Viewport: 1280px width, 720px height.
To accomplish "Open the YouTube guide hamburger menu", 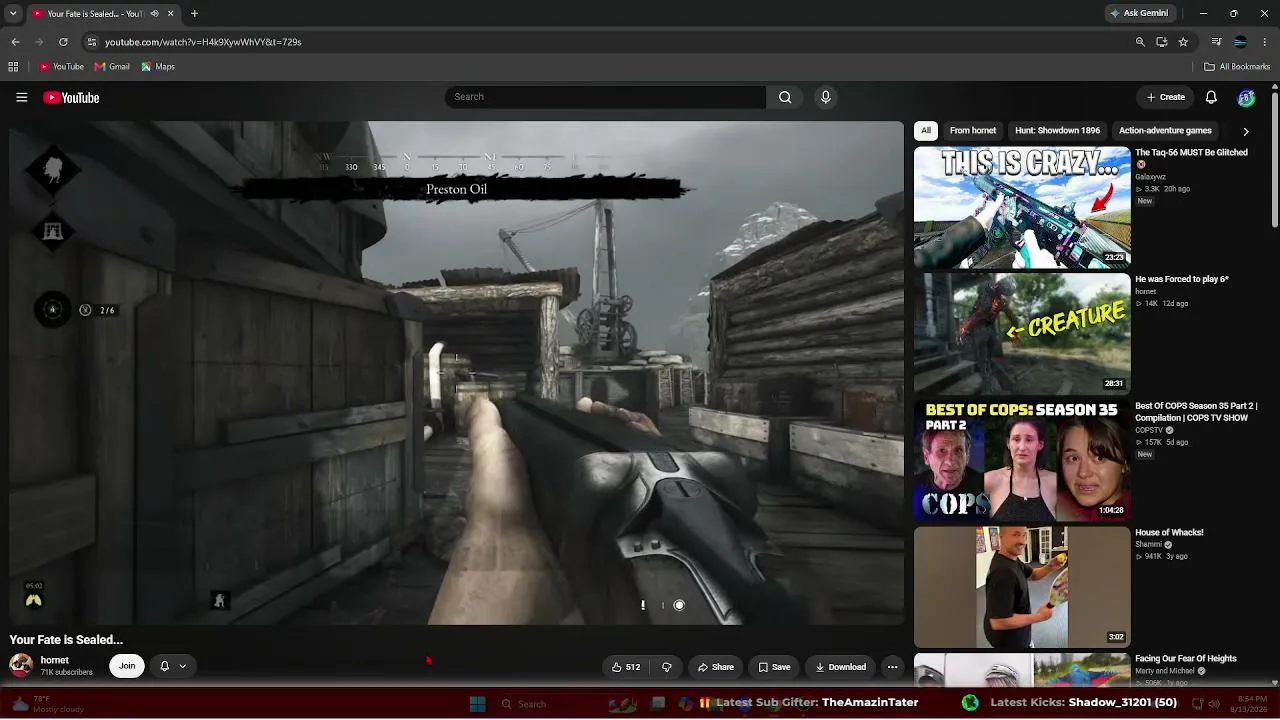I will pyautogui.click(x=21, y=97).
